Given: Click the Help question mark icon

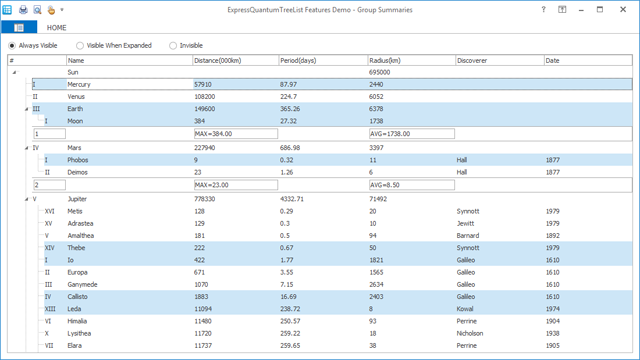Looking at the screenshot, I should 543,9.
